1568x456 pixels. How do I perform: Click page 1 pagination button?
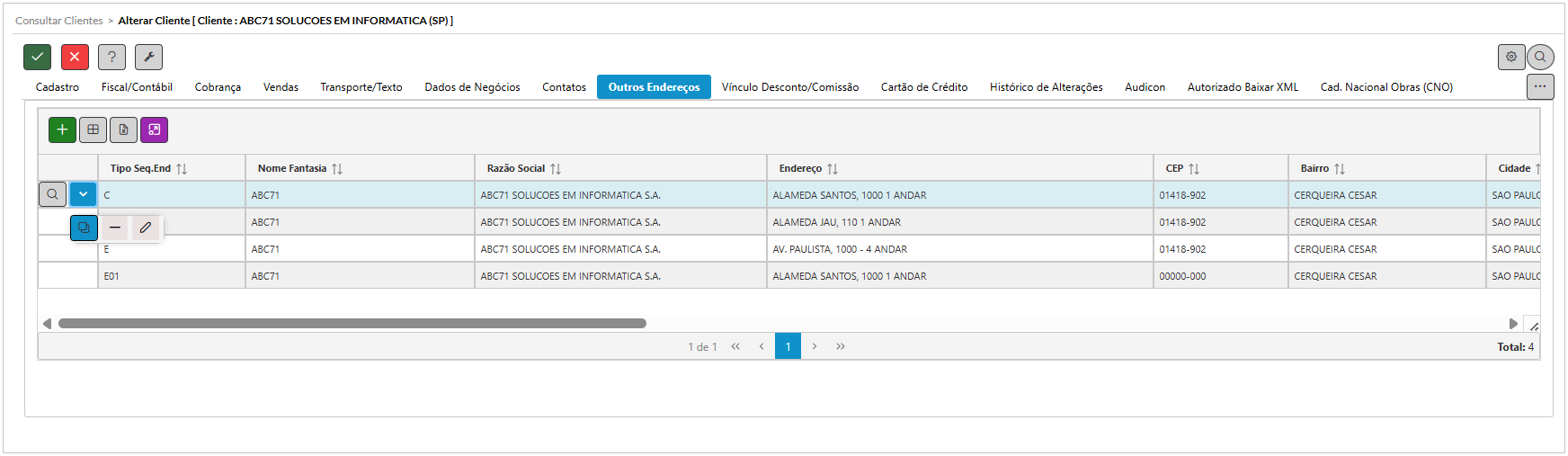[788, 346]
